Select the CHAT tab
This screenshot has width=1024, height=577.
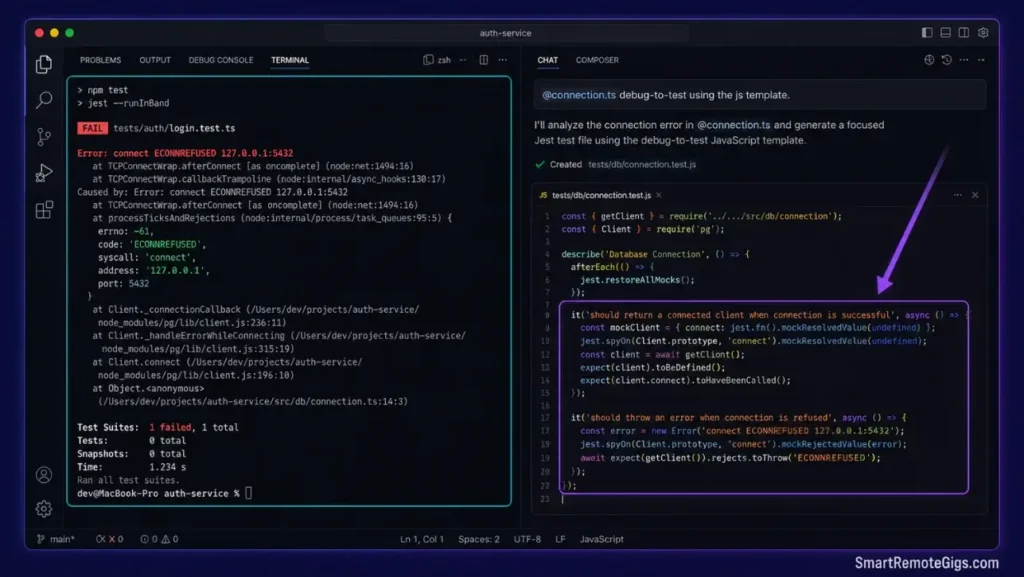click(x=547, y=60)
